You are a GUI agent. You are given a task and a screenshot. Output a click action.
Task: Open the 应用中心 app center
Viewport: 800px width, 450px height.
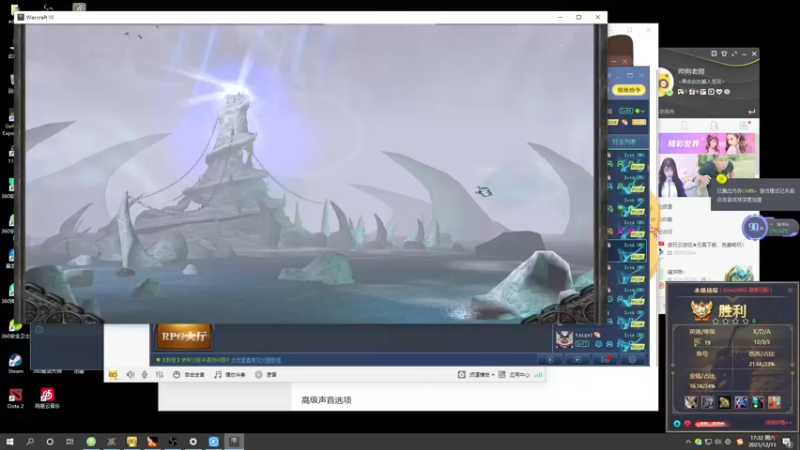[x=514, y=374]
